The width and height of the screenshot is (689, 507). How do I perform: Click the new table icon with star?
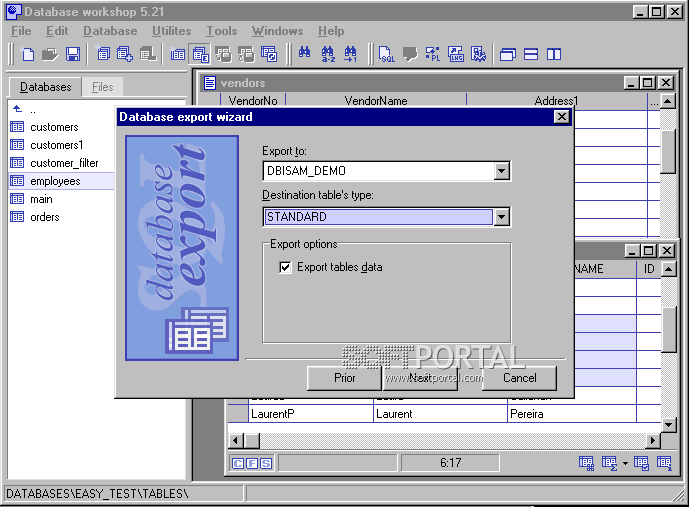(177, 54)
